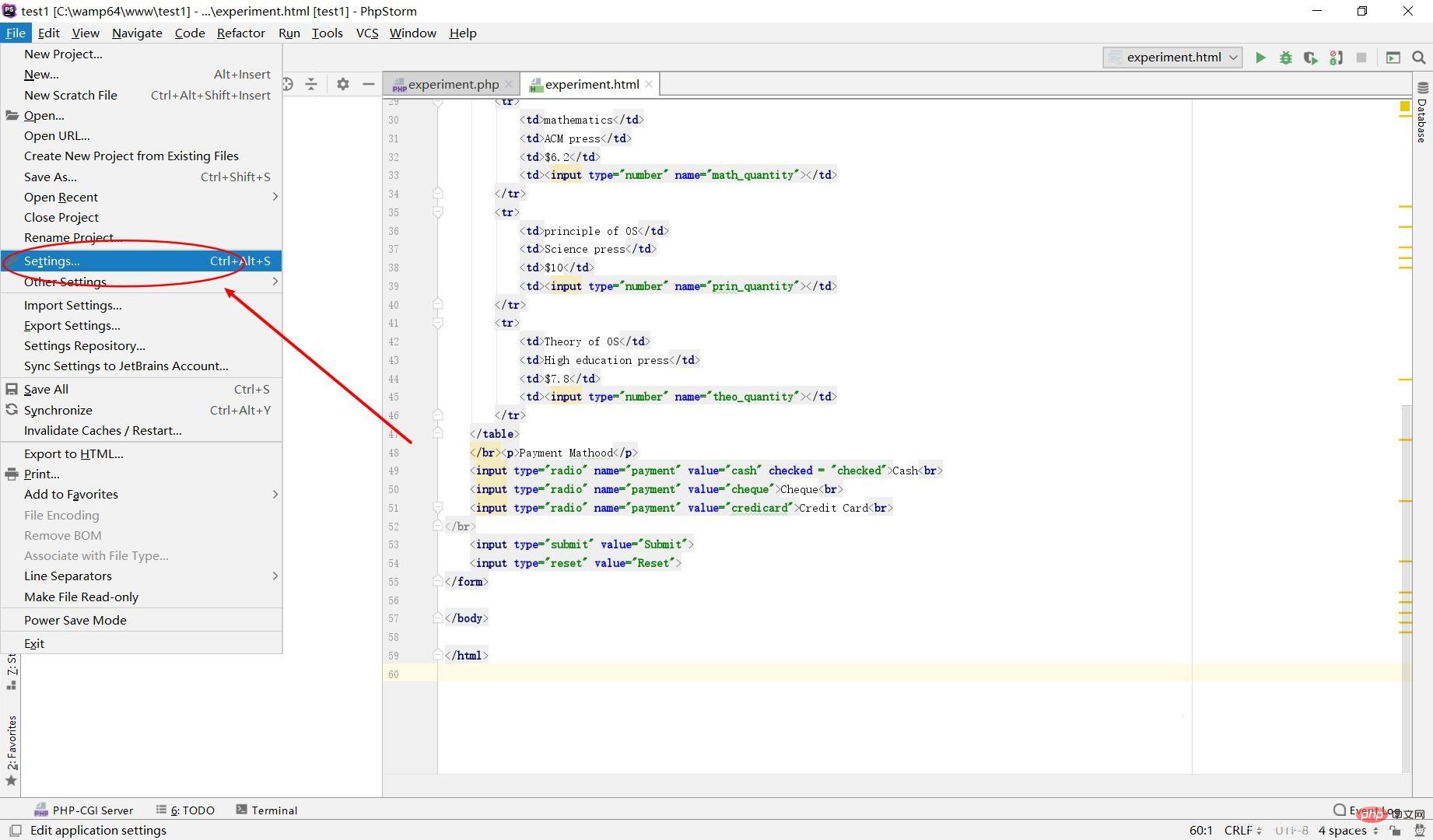
Task: Open Search Everywhere magnifier icon
Action: point(1418,58)
